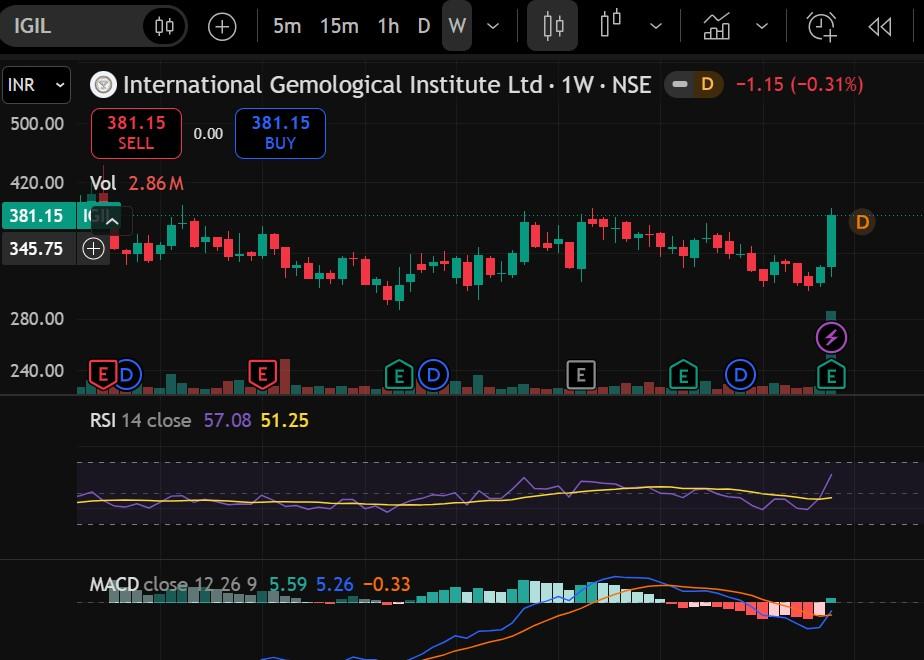Screen dimensions: 924x660
Task: Open the INR currency dropdown
Action: coord(37,85)
